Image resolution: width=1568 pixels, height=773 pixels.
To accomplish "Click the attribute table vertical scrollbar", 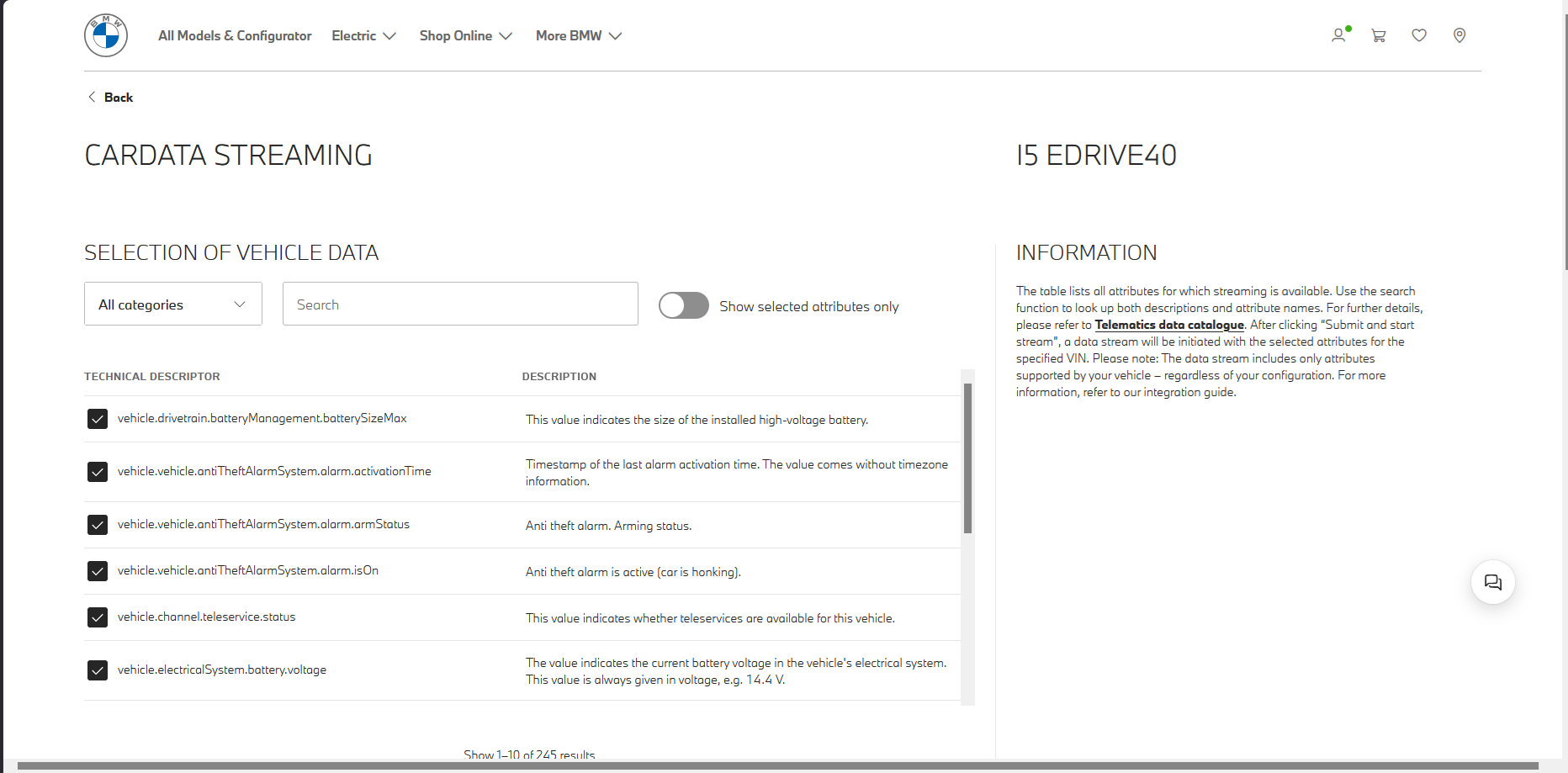I will [967, 458].
